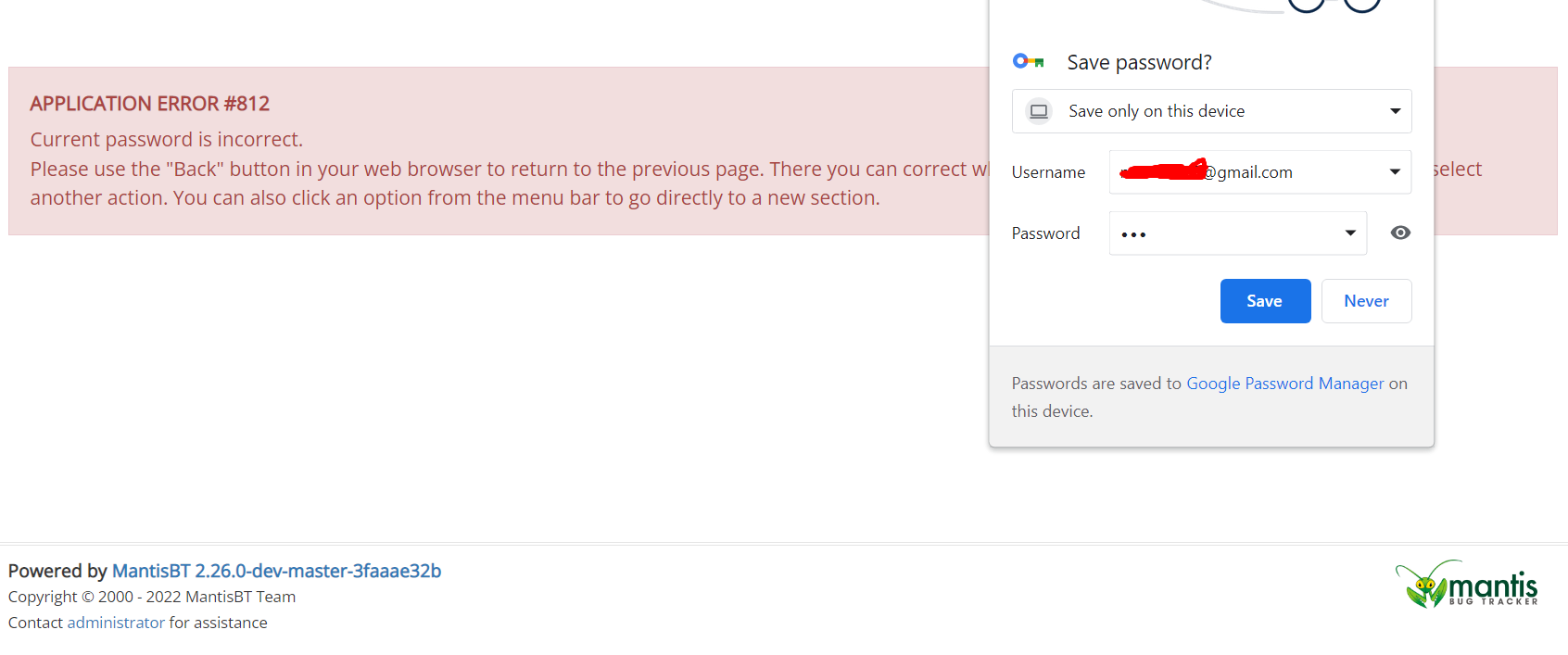Screen dimensions: 1568x655
Task: Show the password with the eye icon
Action: [x=1400, y=233]
